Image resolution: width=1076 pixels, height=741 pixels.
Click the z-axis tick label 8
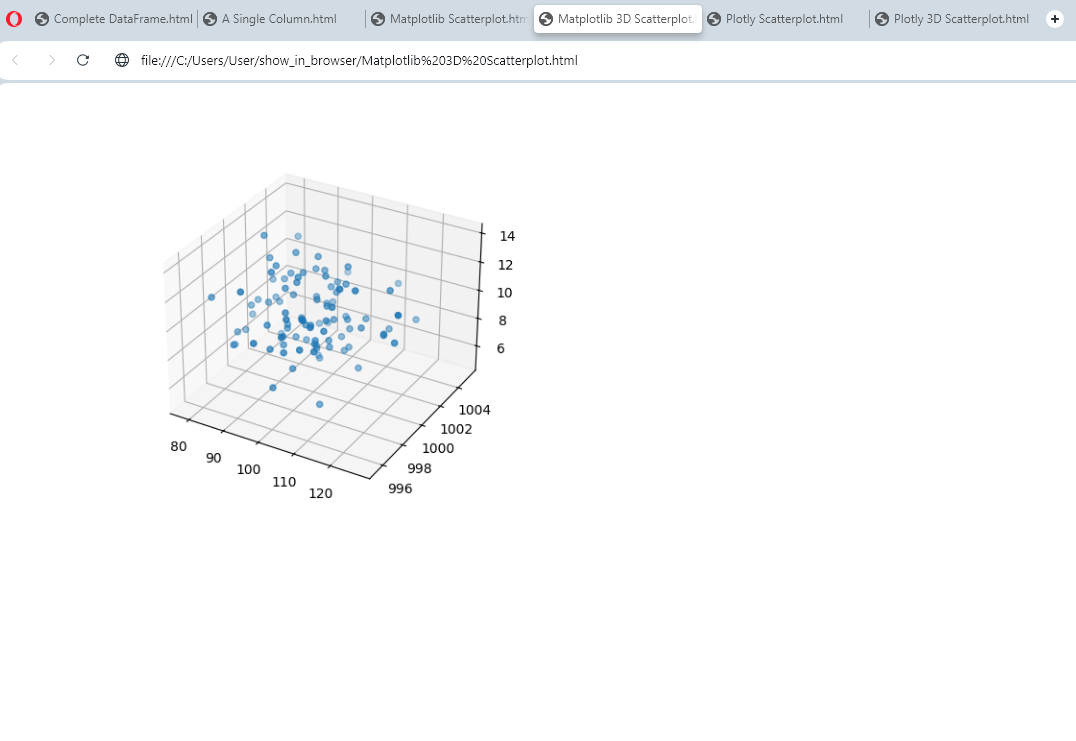pyautogui.click(x=502, y=320)
